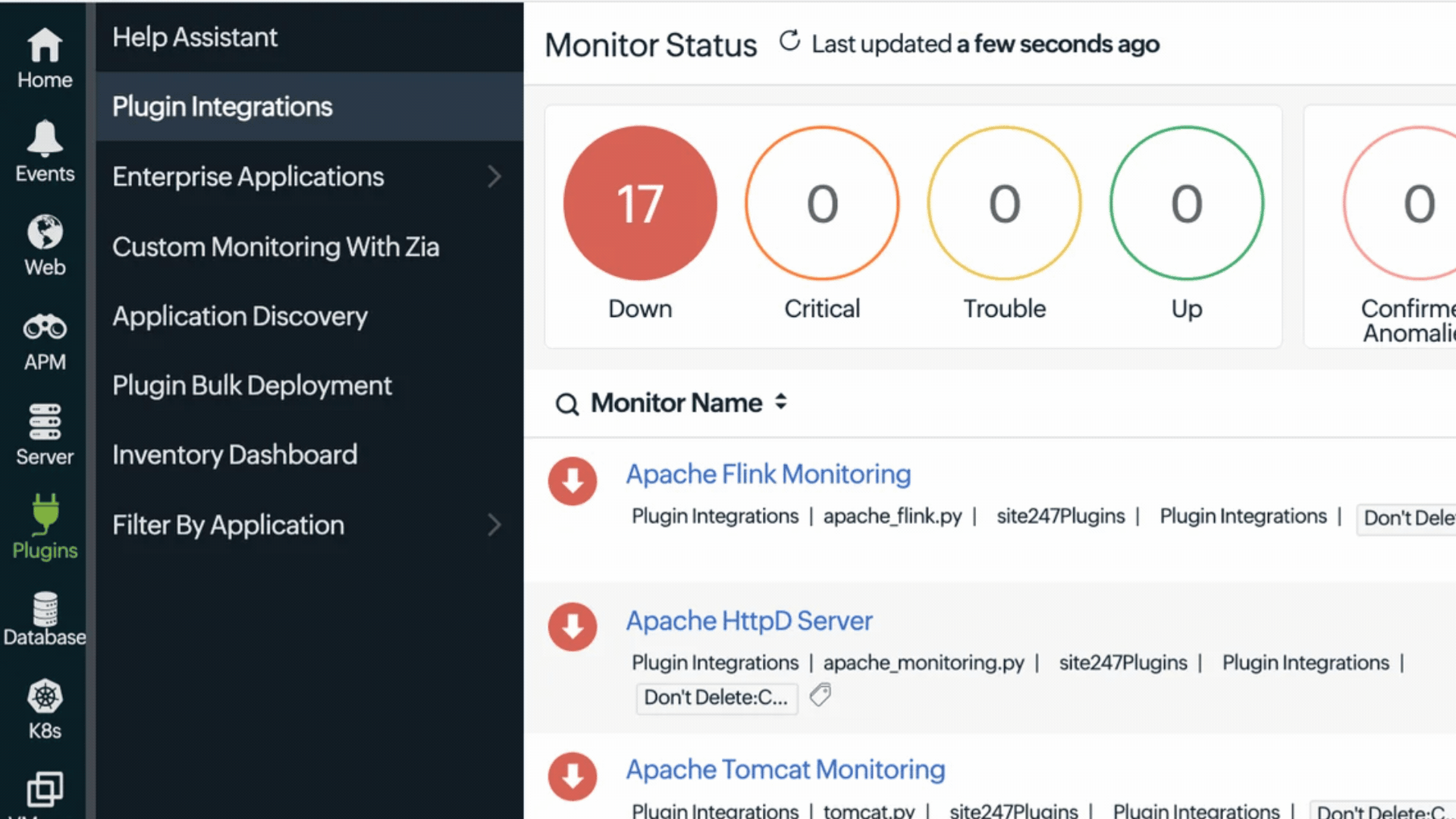
Task: Click site247Plugins in Apache HttpD row
Action: (x=1123, y=663)
